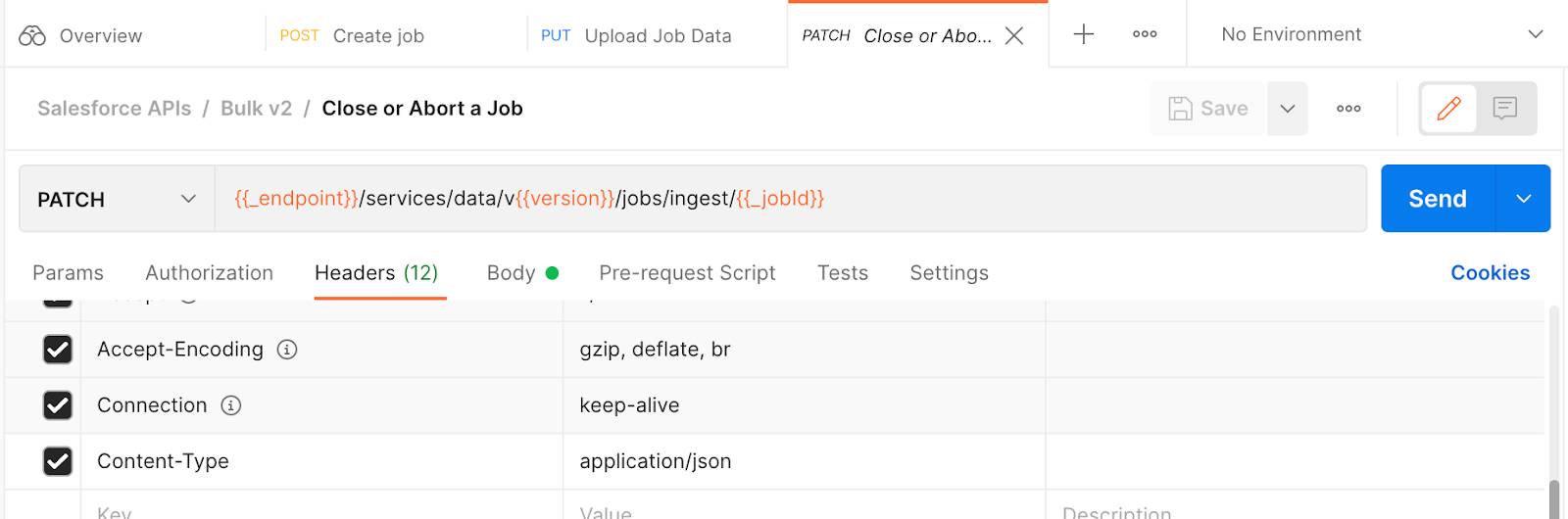Viewport: 1568px width, 519px height.
Task: Expand the Send options arrow
Action: click(x=1524, y=199)
